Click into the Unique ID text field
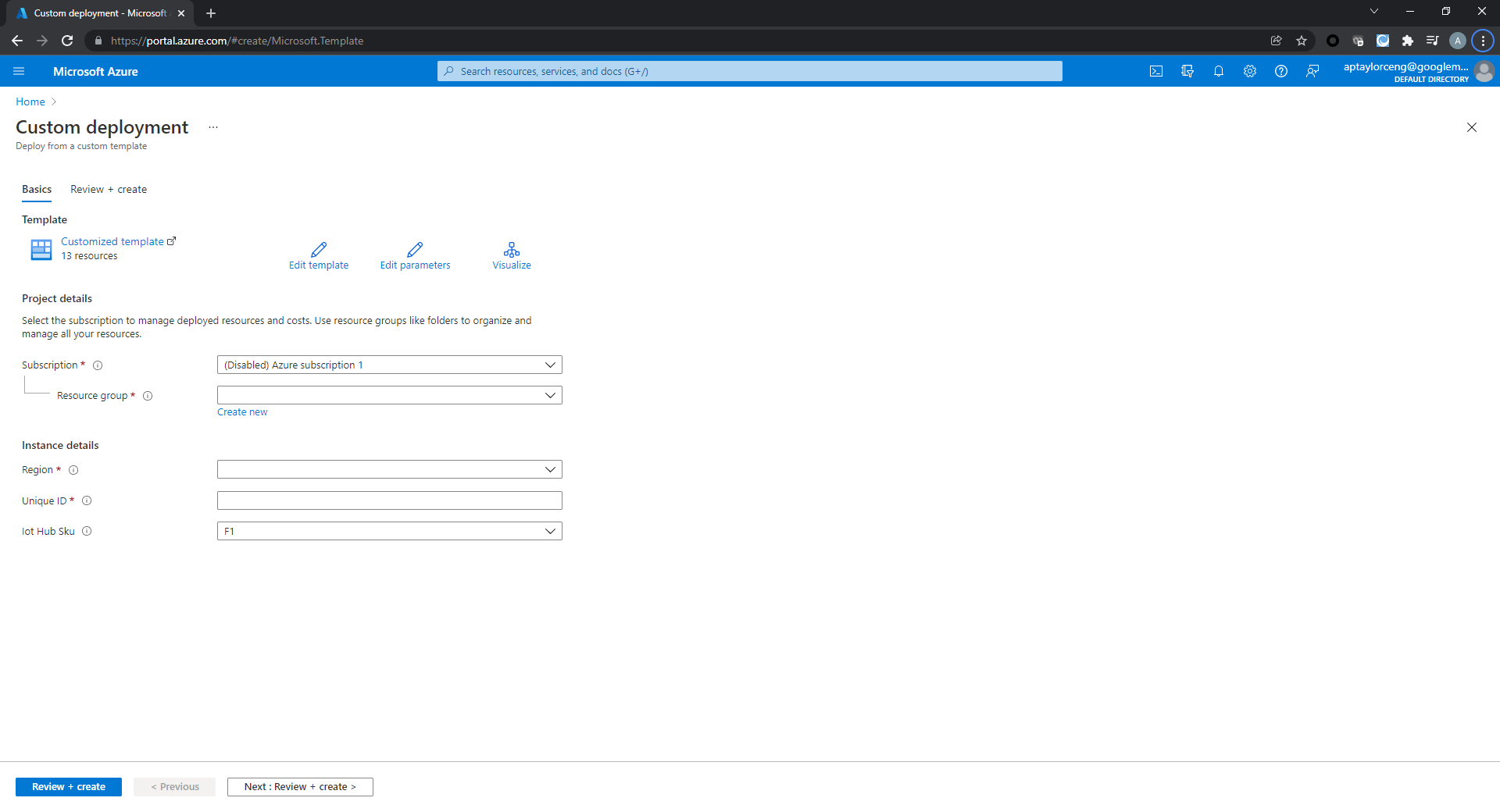1500x812 pixels. pyautogui.click(x=389, y=500)
